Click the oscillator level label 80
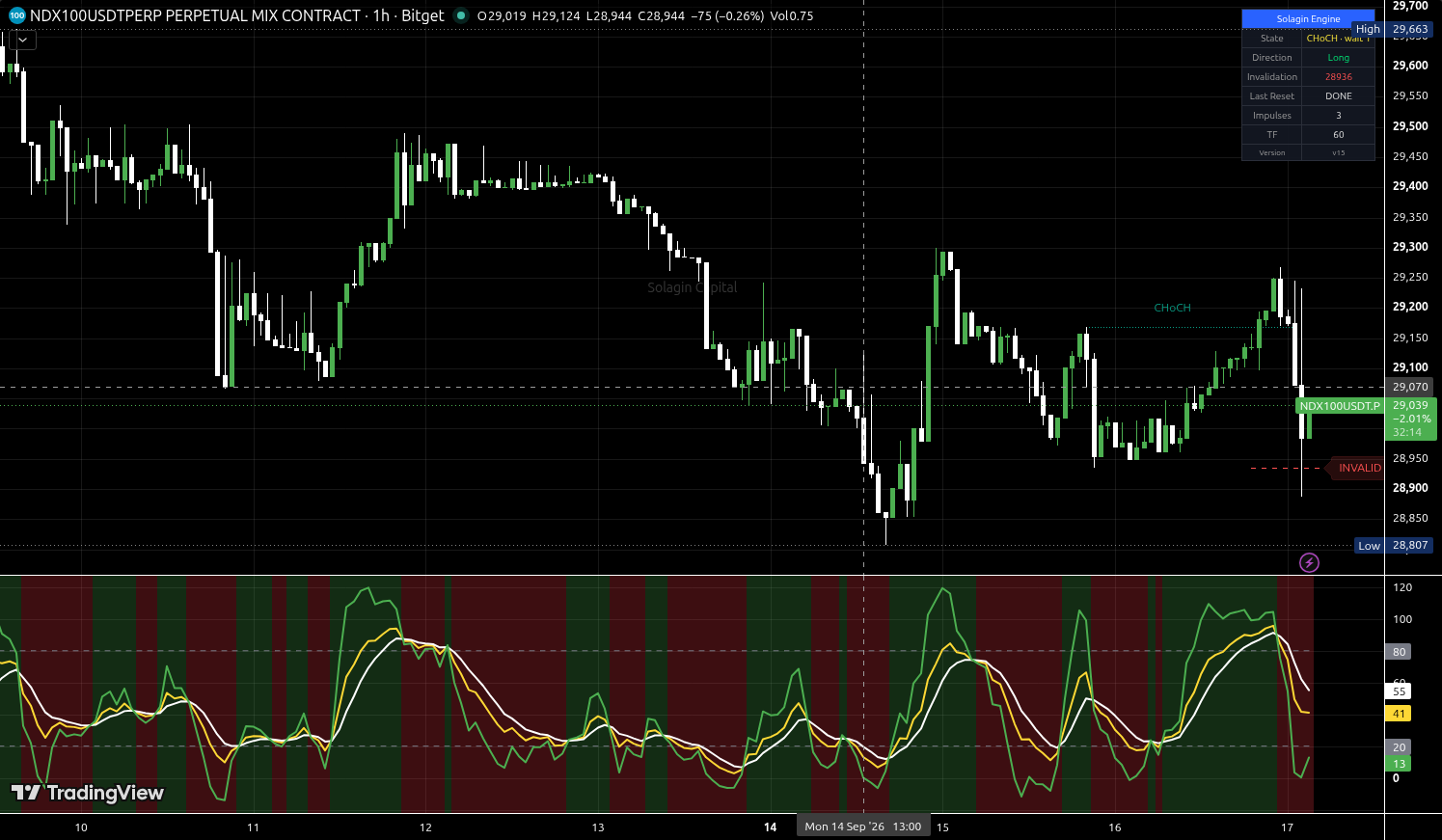Image resolution: width=1442 pixels, height=840 pixels. pyautogui.click(x=1399, y=652)
